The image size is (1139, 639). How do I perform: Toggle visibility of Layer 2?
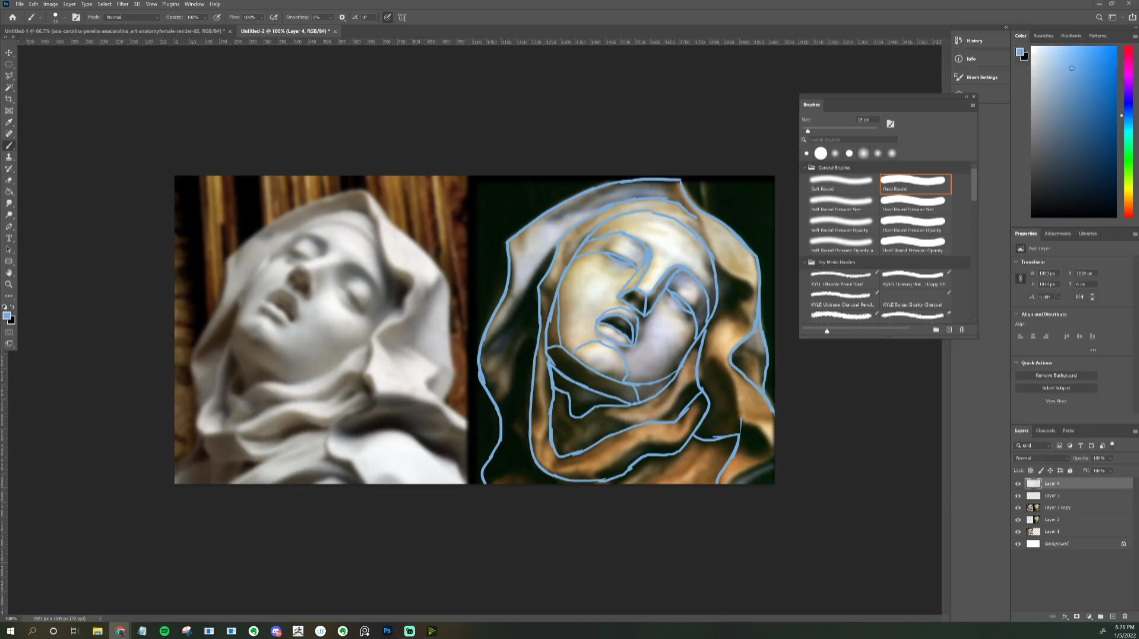tap(1018, 520)
